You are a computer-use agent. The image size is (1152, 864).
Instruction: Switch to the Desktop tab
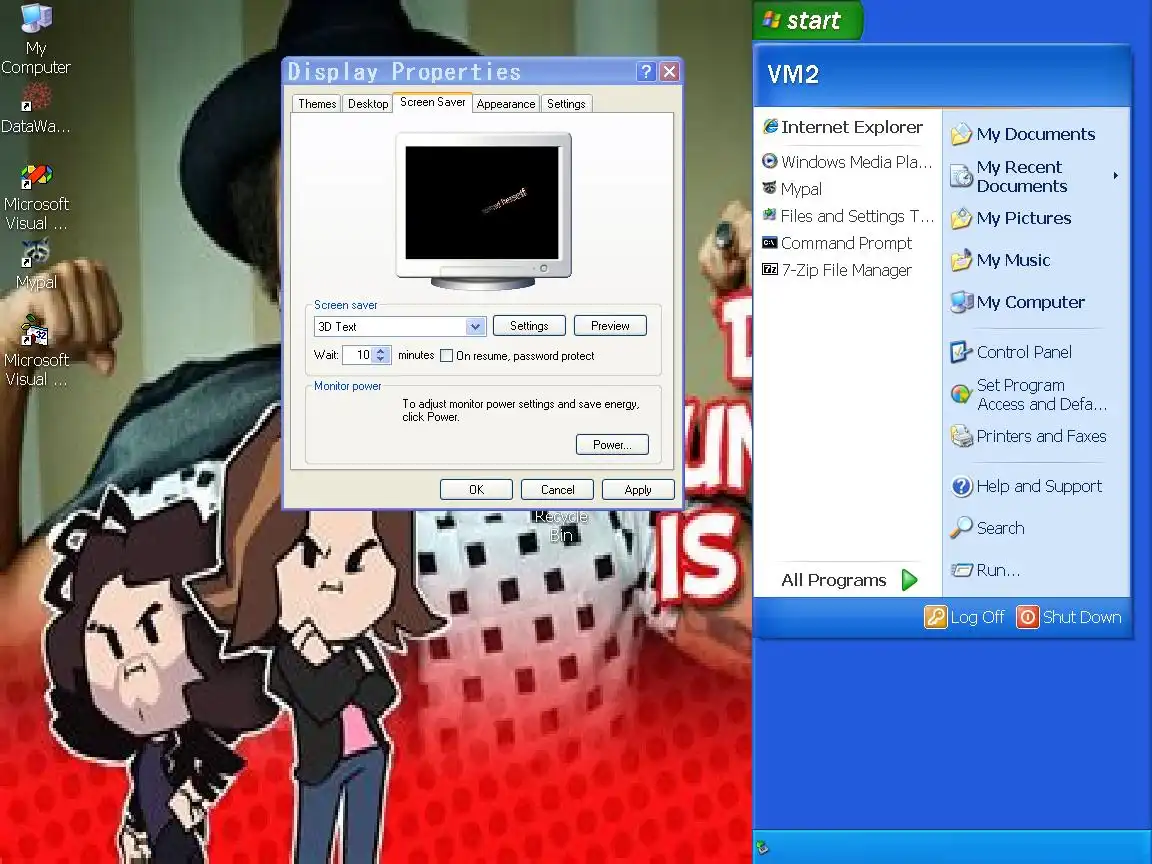368,104
